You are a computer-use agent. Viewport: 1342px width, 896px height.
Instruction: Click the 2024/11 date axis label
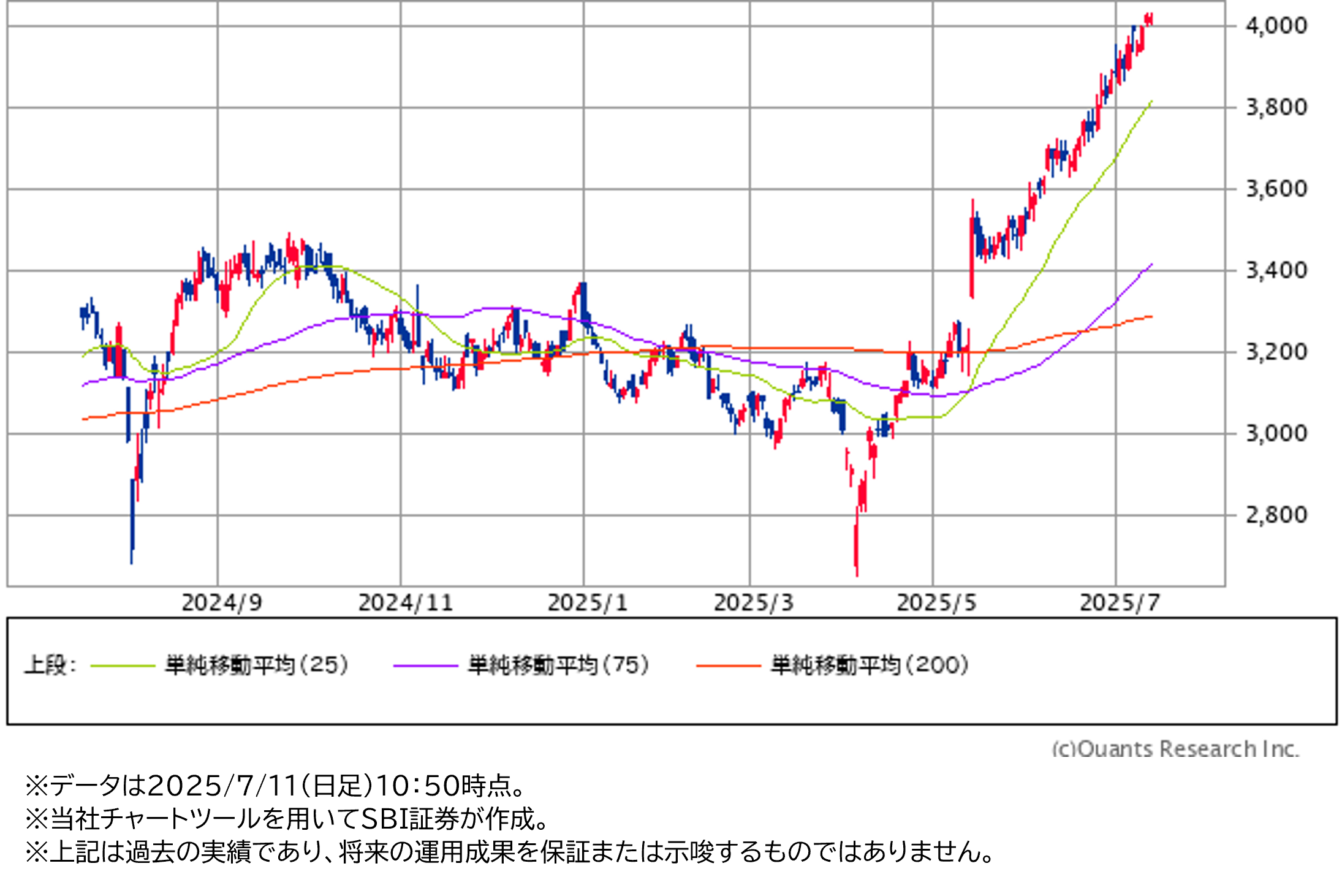[406, 603]
